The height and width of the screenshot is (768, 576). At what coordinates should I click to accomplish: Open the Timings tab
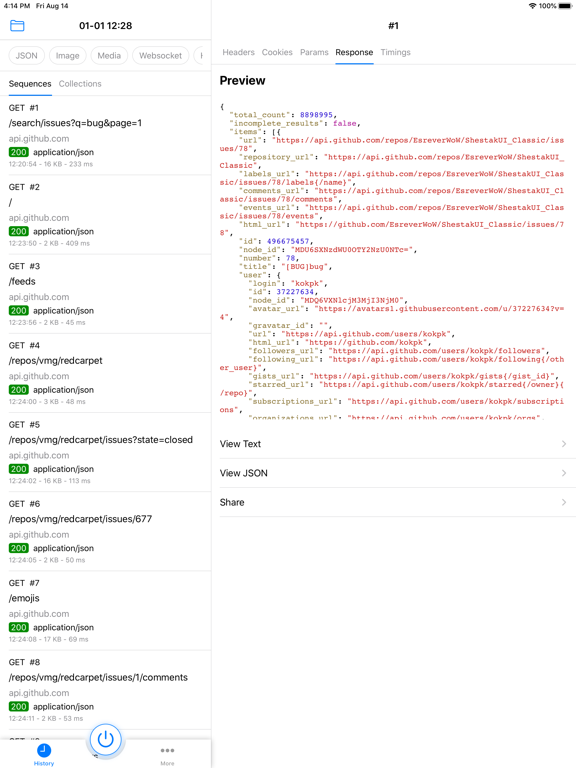[x=395, y=52]
